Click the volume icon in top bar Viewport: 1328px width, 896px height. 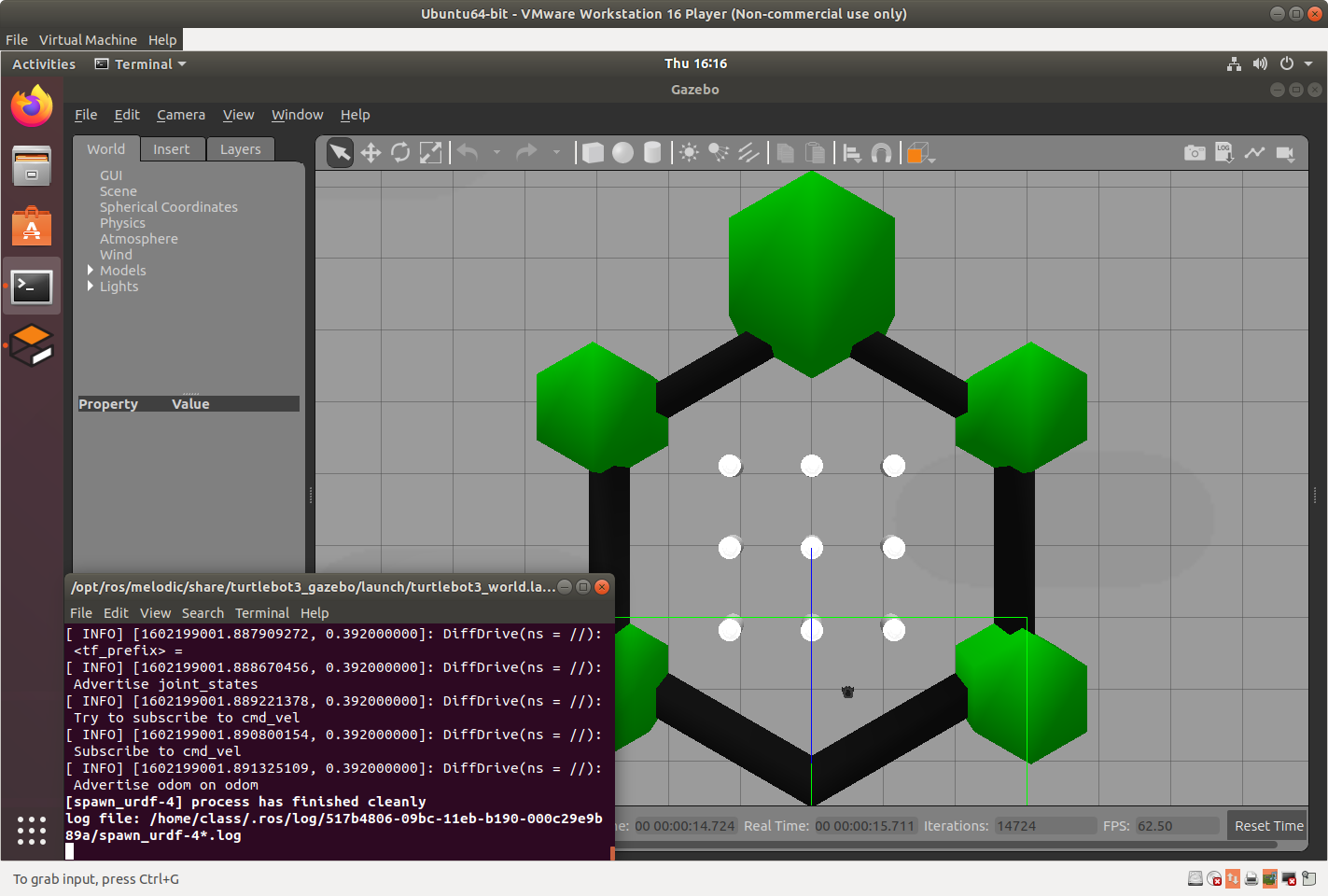pyautogui.click(x=1260, y=63)
